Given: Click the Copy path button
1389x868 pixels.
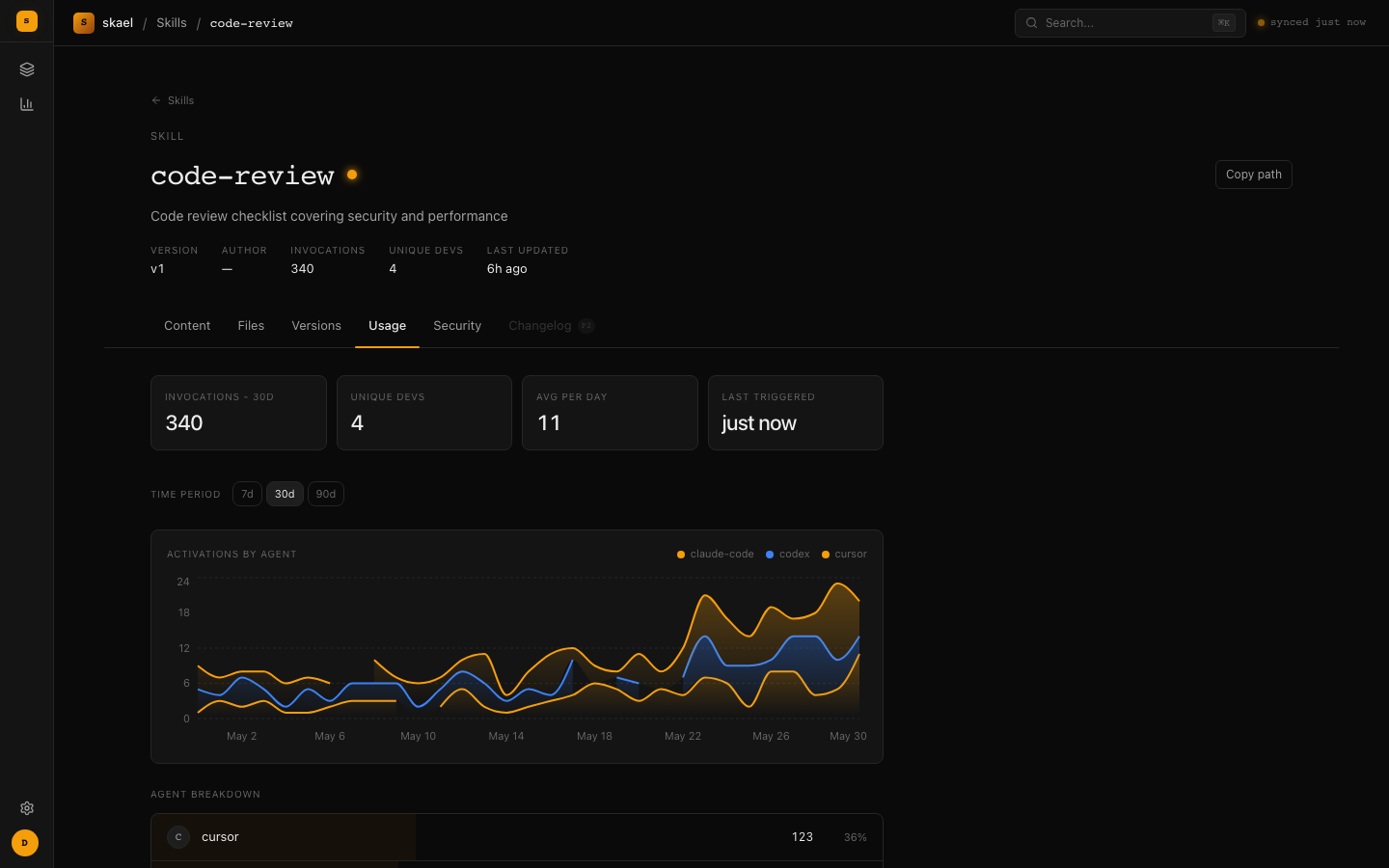Looking at the screenshot, I should [x=1253, y=175].
